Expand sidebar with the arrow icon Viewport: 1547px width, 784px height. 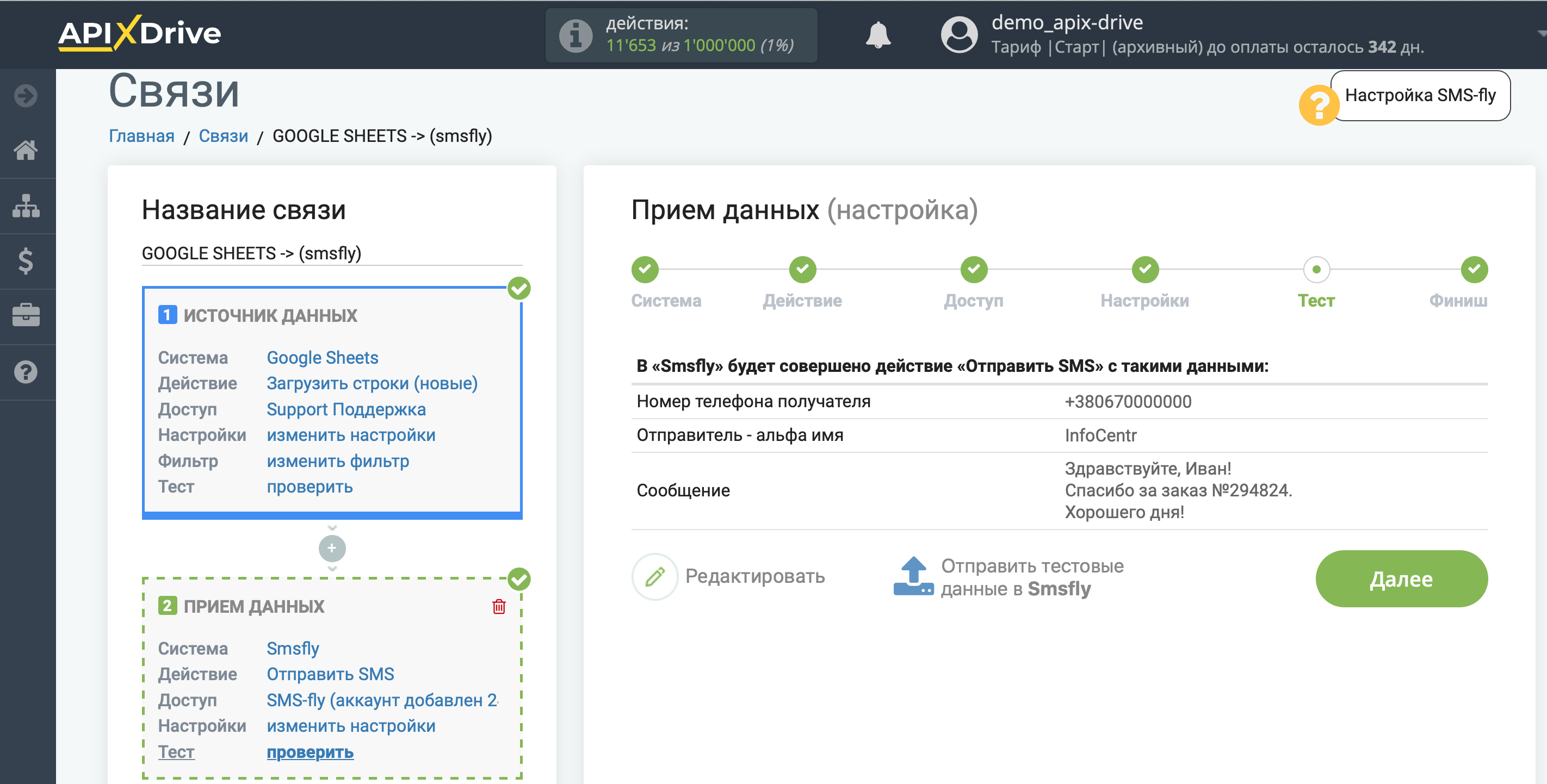[26, 96]
